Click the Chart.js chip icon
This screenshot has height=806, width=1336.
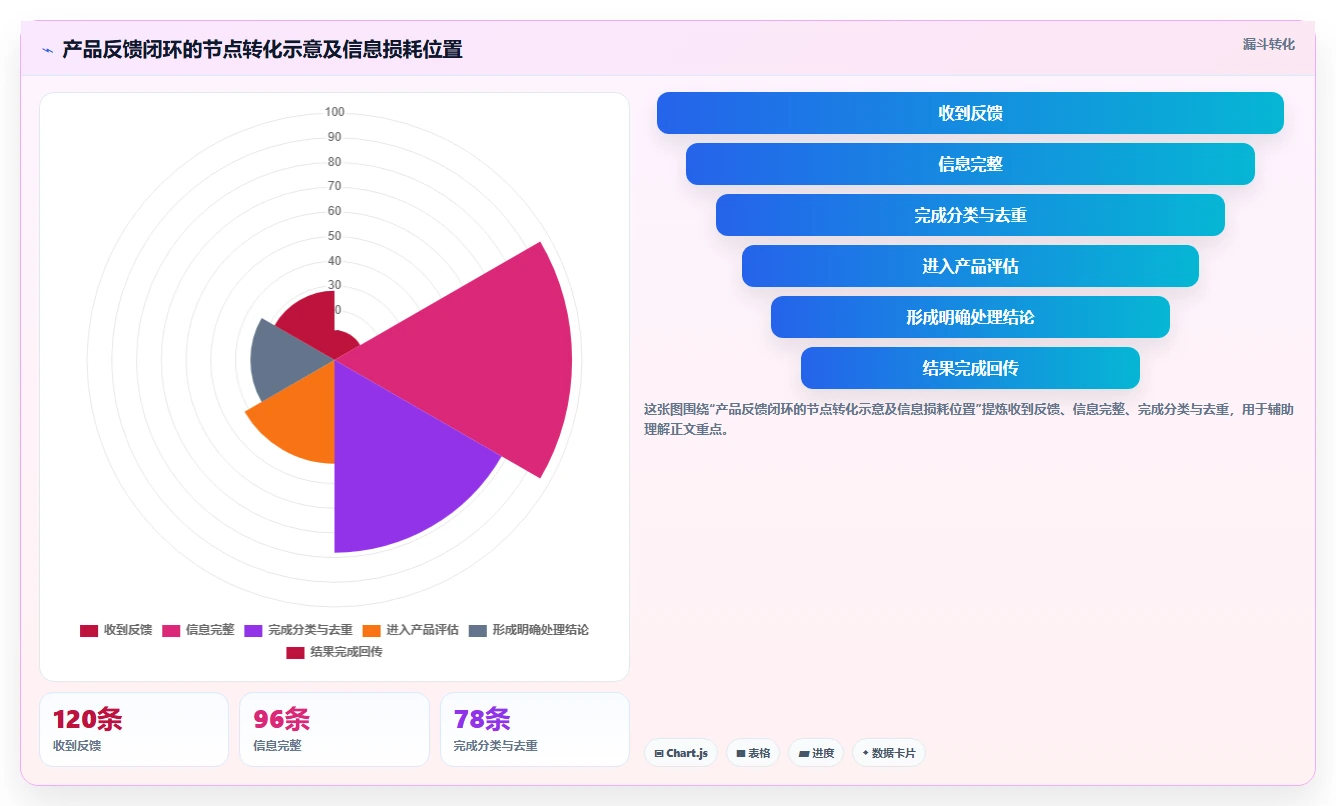[x=659, y=753]
